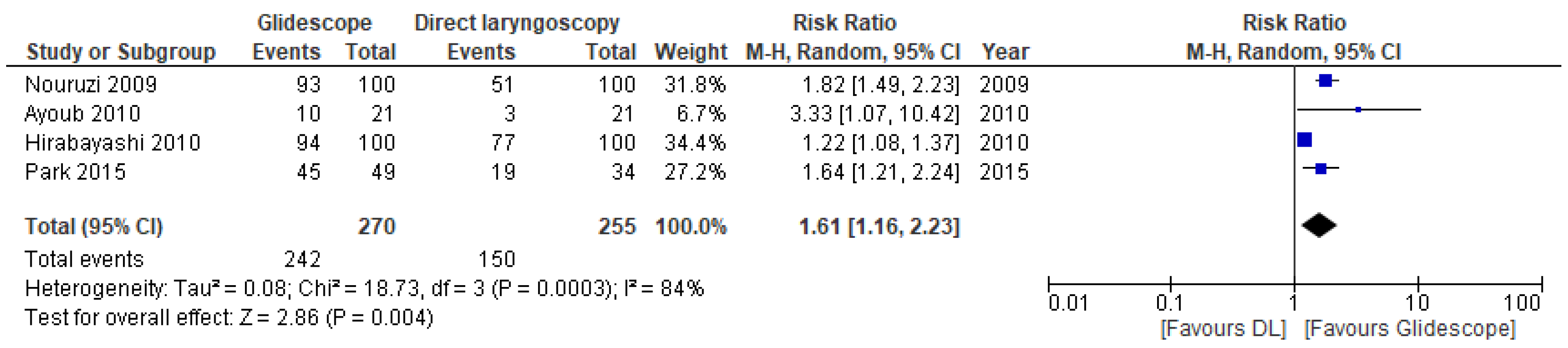The image size is (1568, 348).
Task: Click the [Favours DL] axis label
Action: point(1223,329)
